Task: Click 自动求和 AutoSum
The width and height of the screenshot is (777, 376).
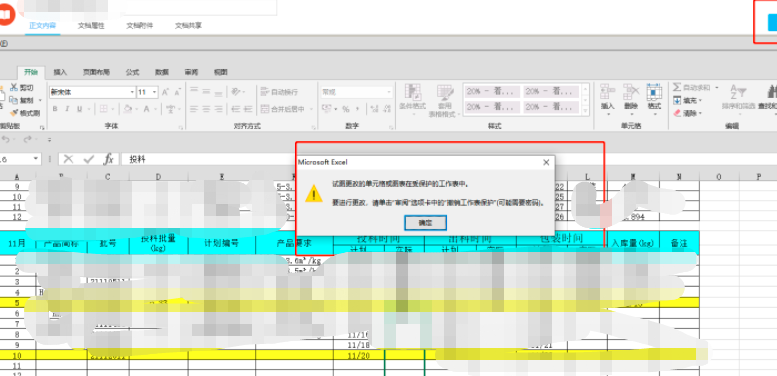Action: pyautogui.click(x=692, y=88)
